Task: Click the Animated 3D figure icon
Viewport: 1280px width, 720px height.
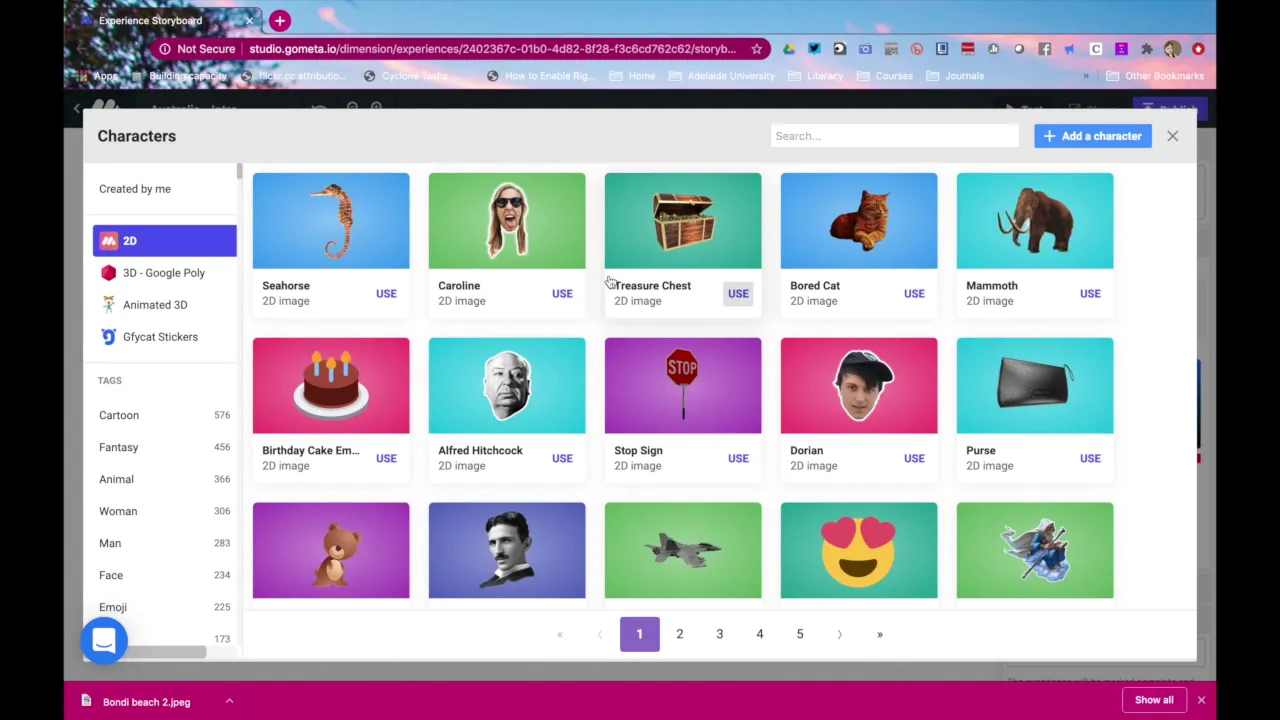Action: (108, 305)
